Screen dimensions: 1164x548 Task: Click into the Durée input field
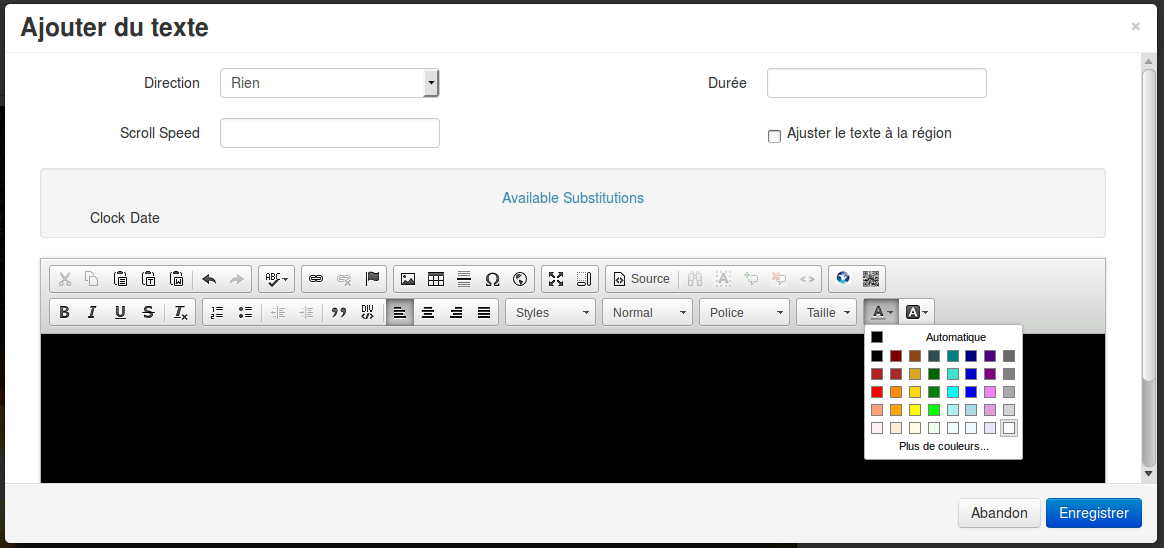(x=876, y=83)
